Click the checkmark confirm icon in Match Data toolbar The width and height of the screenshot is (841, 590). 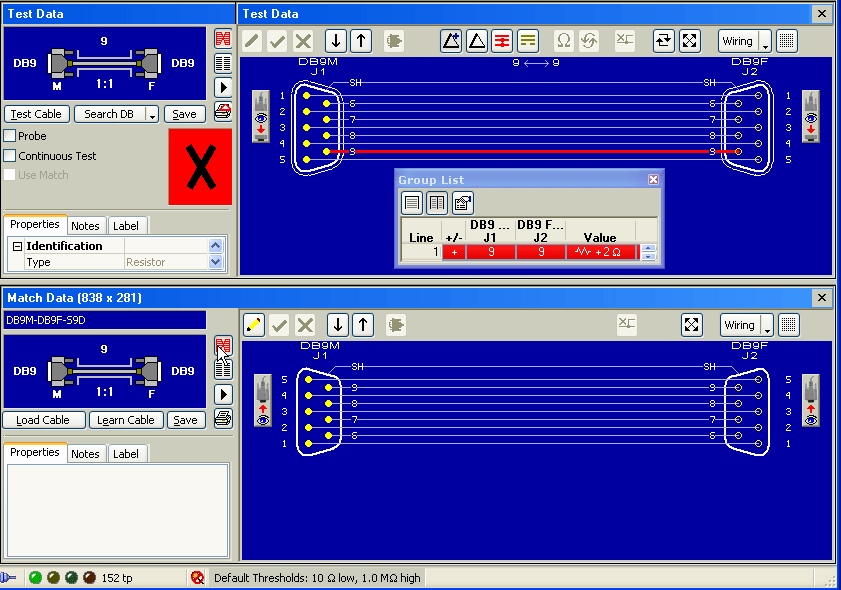277,325
